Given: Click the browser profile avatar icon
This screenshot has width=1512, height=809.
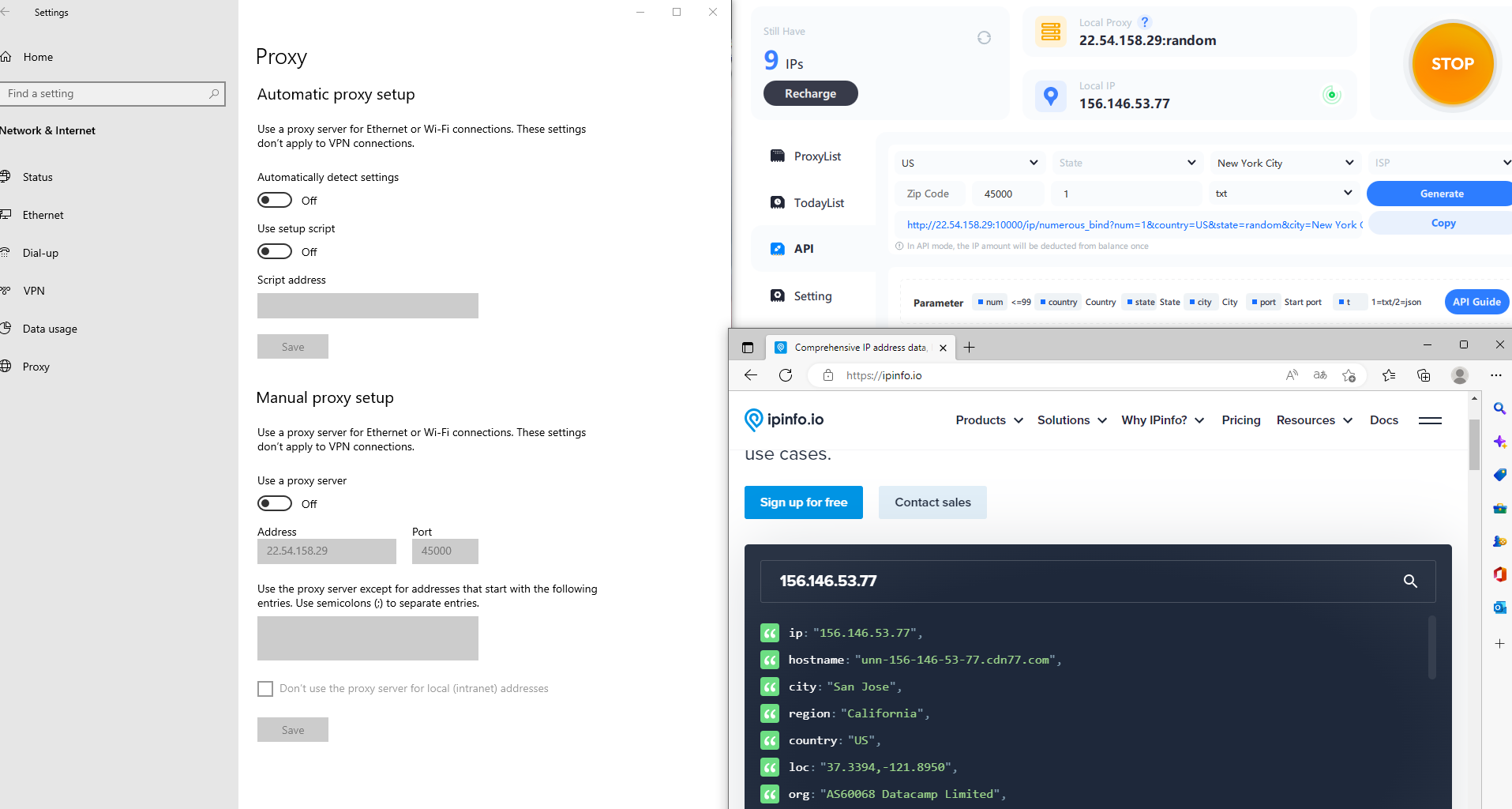Looking at the screenshot, I should (1460, 375).
